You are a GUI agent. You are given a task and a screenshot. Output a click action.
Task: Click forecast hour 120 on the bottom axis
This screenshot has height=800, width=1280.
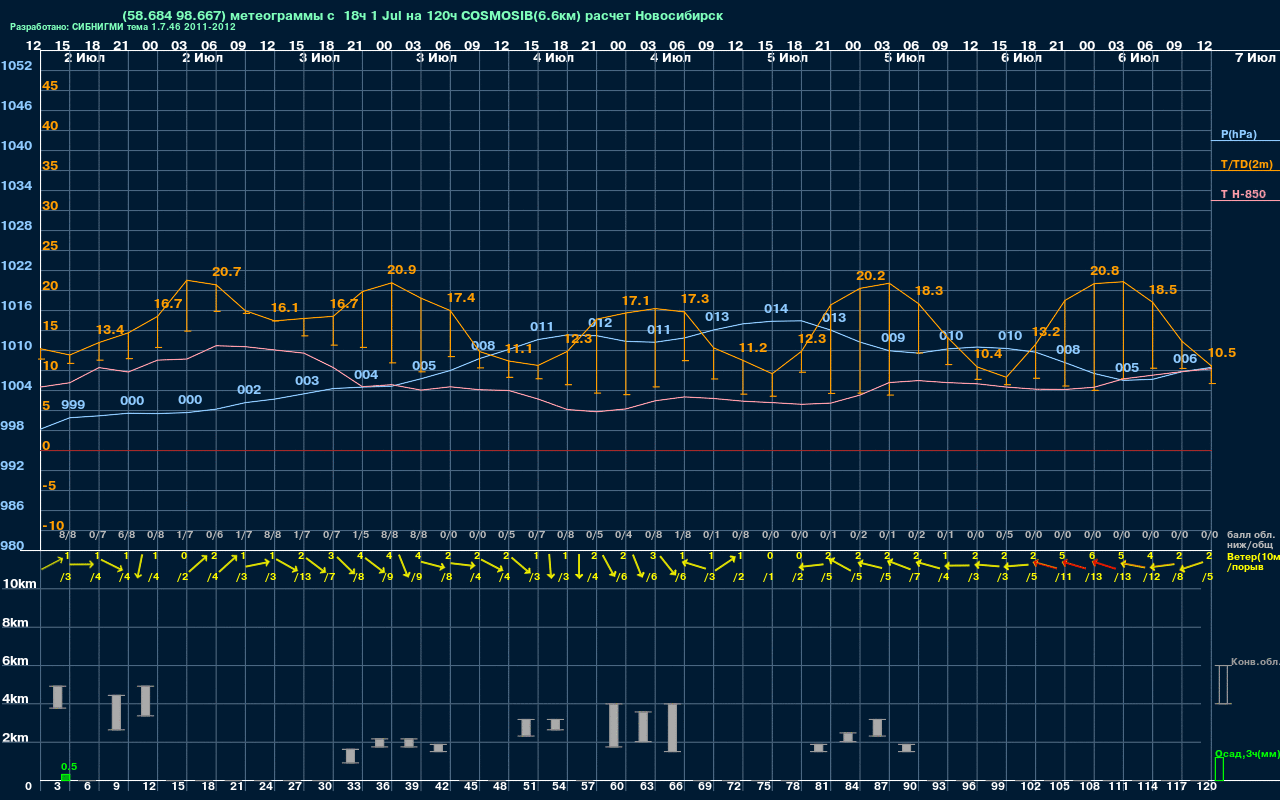tap(1207, 788)
